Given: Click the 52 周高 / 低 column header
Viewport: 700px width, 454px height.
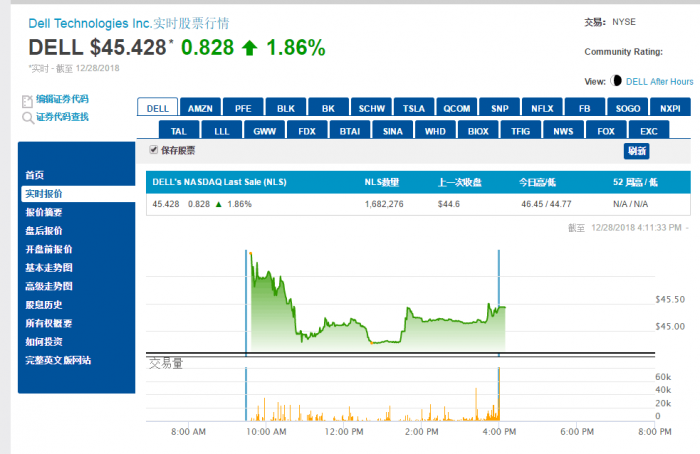Looking at the screenshot, I should 635,182.
